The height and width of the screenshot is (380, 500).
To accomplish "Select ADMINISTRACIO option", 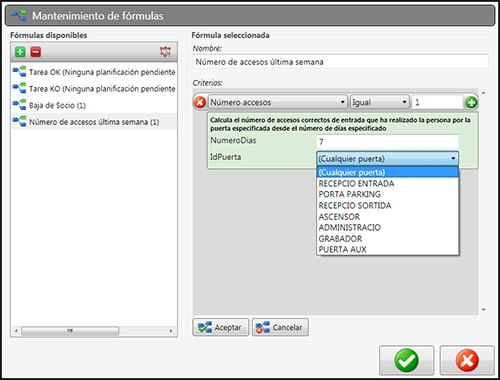I will (x=388, y=228).
